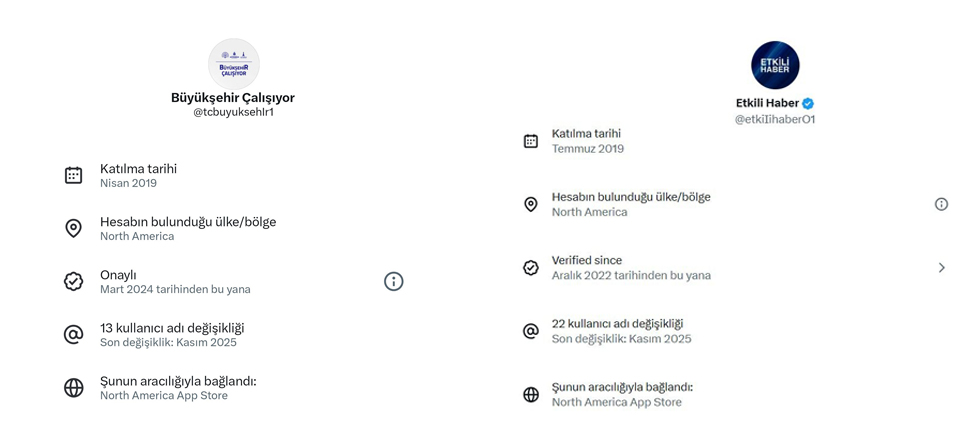Click the Verified since badge icon
Viewport: 975px width, 448px height.
[x=531, y=267]
